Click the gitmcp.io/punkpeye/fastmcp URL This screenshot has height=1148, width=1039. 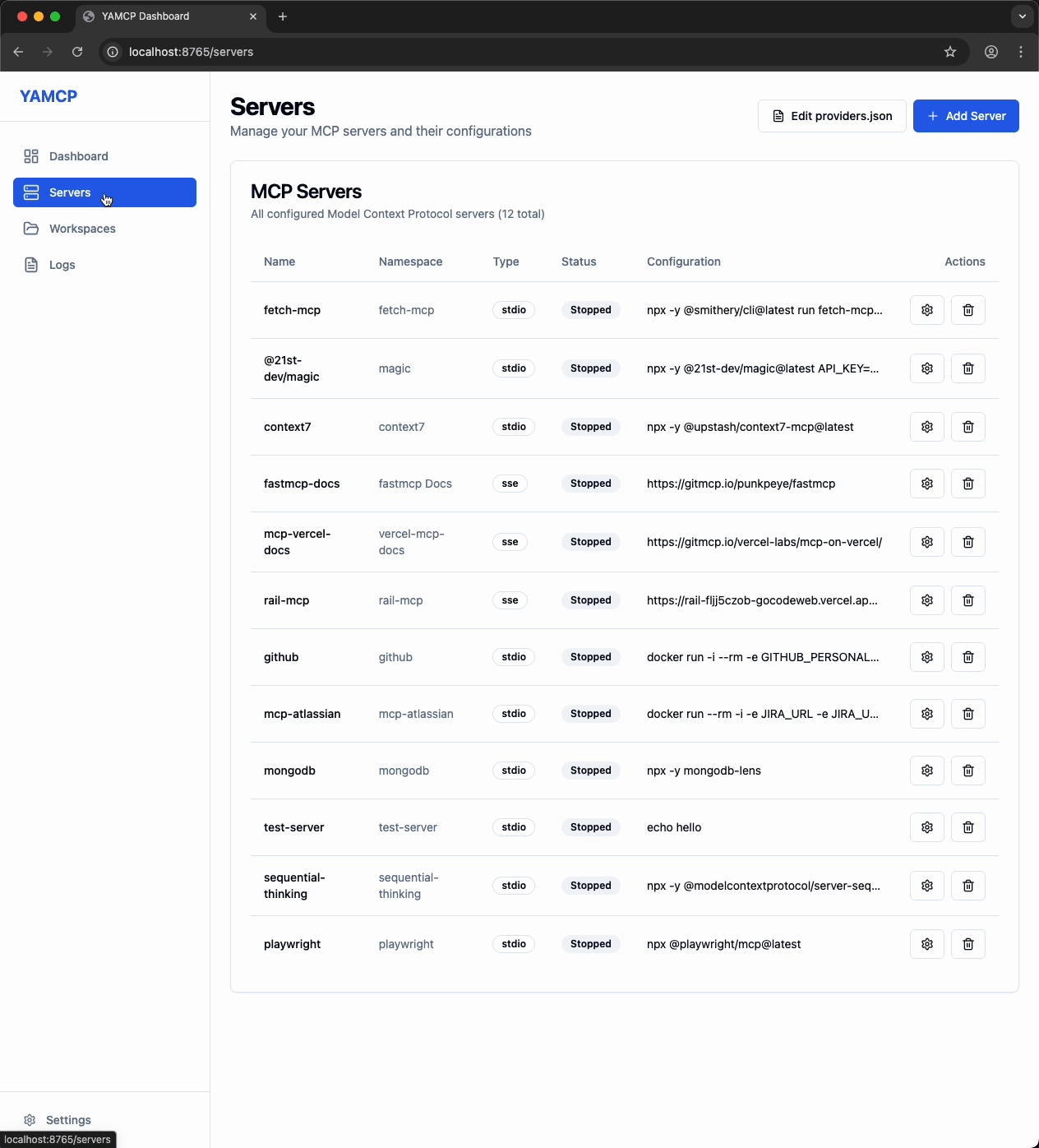tap(741, 484)
